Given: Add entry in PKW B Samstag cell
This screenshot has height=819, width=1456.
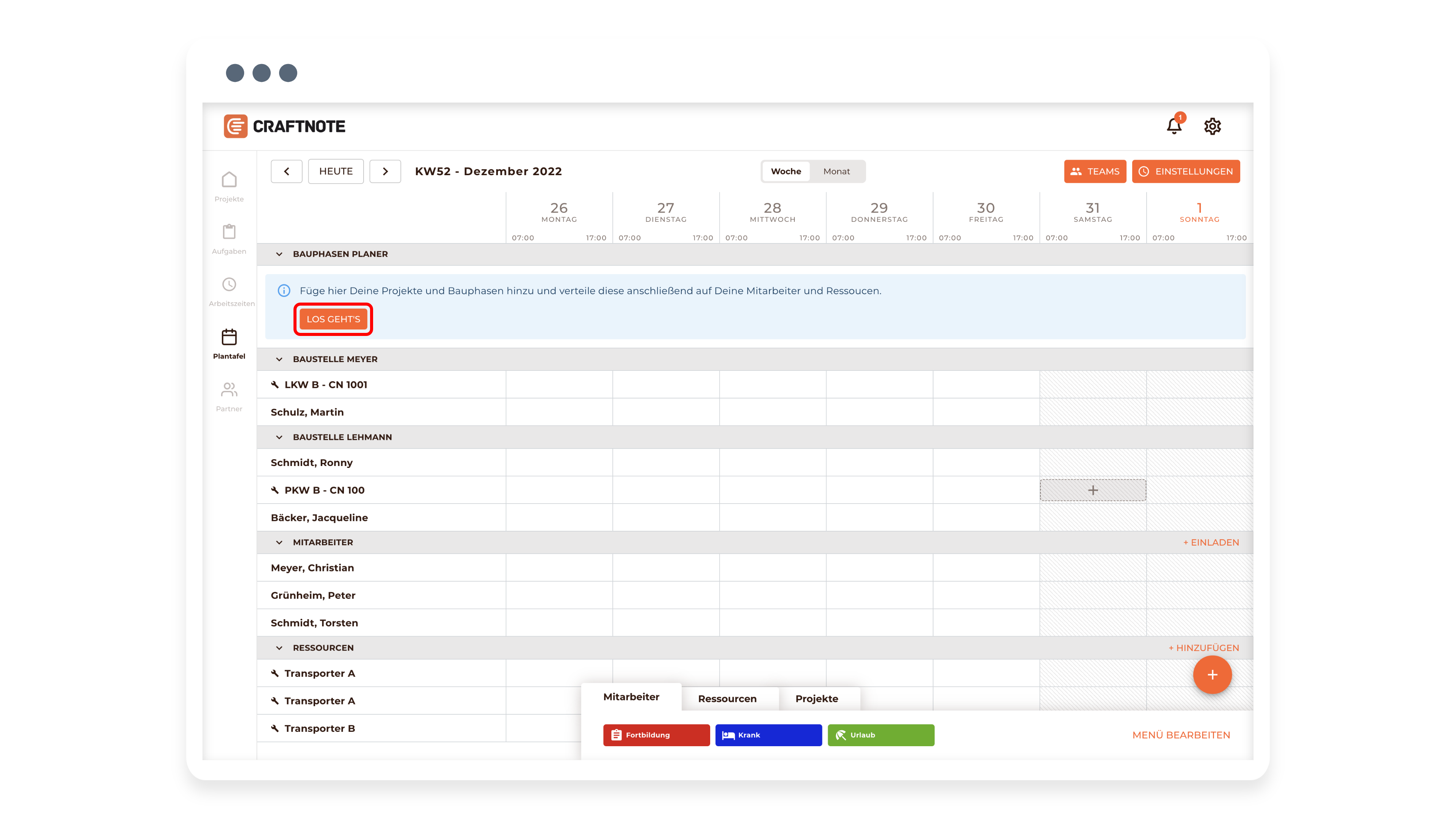Looking at the screenshot, I should click(x=1092, y=490).
